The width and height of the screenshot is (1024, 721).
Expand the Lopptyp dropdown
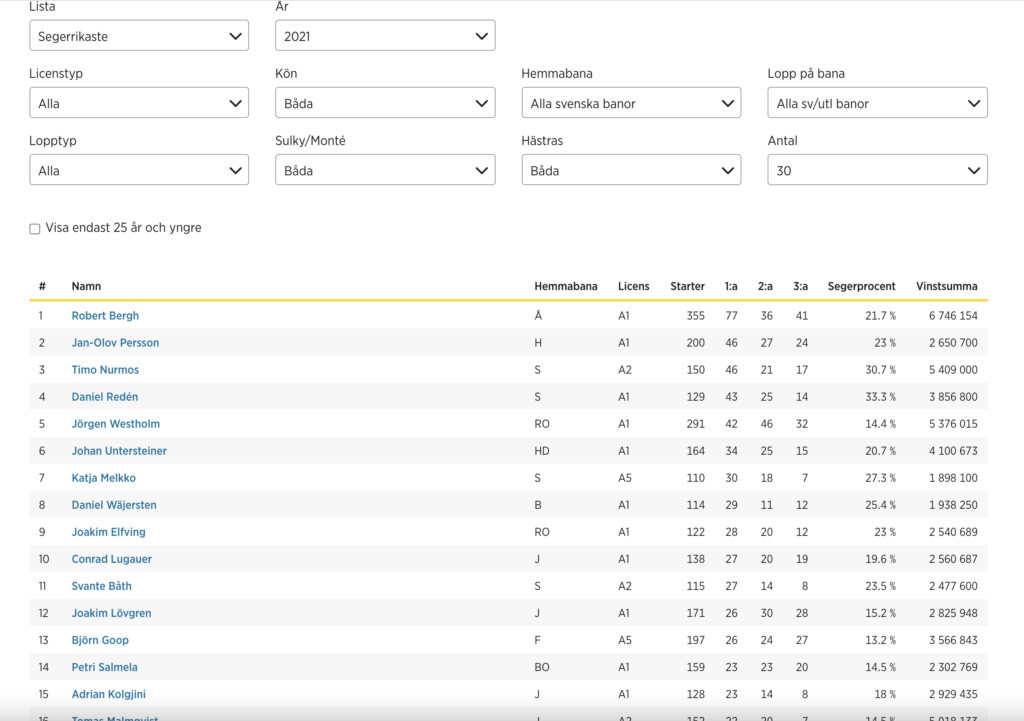tap(139, 170)
